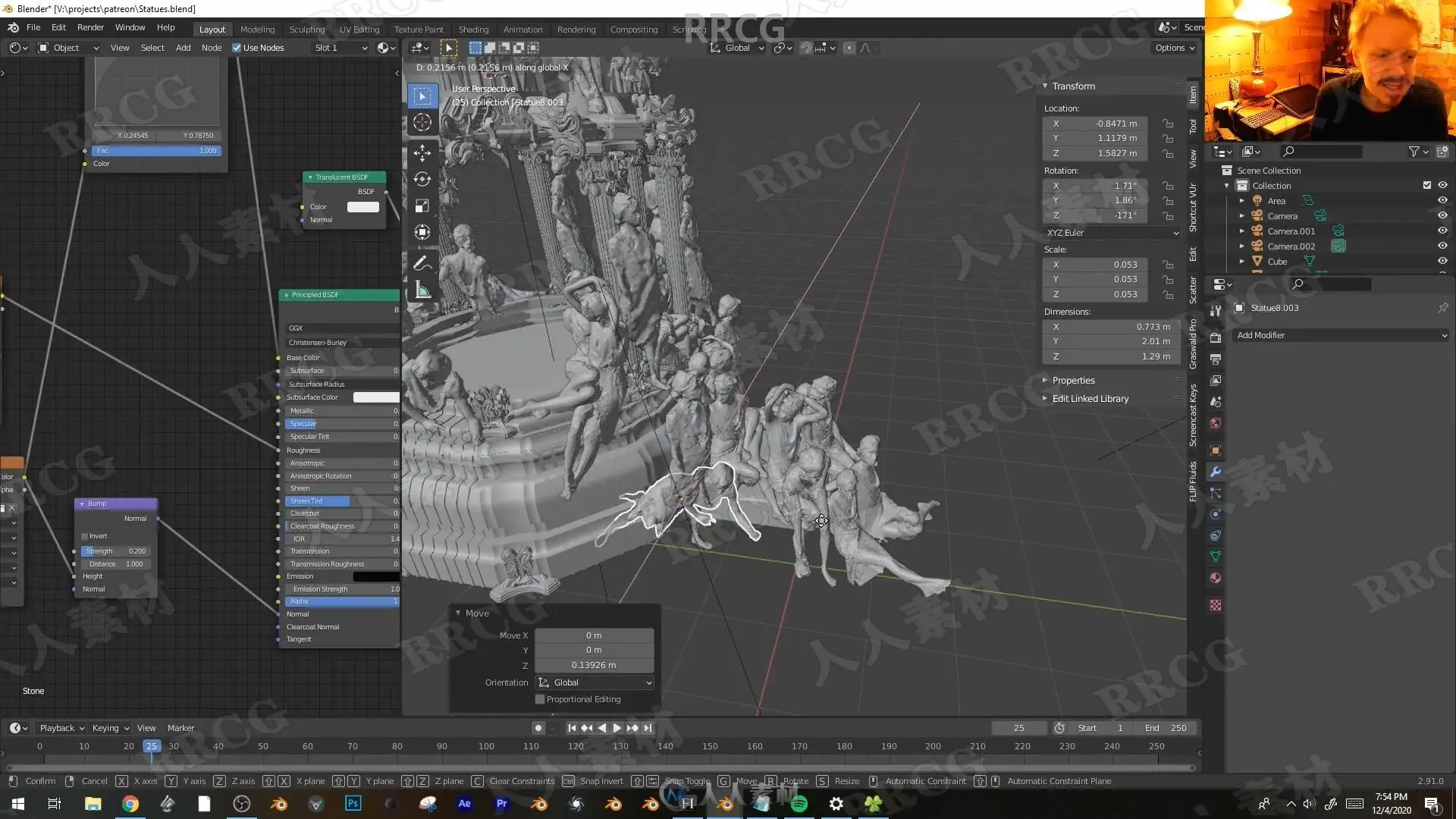Launch Spotify from the taskbar
The width and height of the screenshot is (1456, 819).
tap(799, 804)
